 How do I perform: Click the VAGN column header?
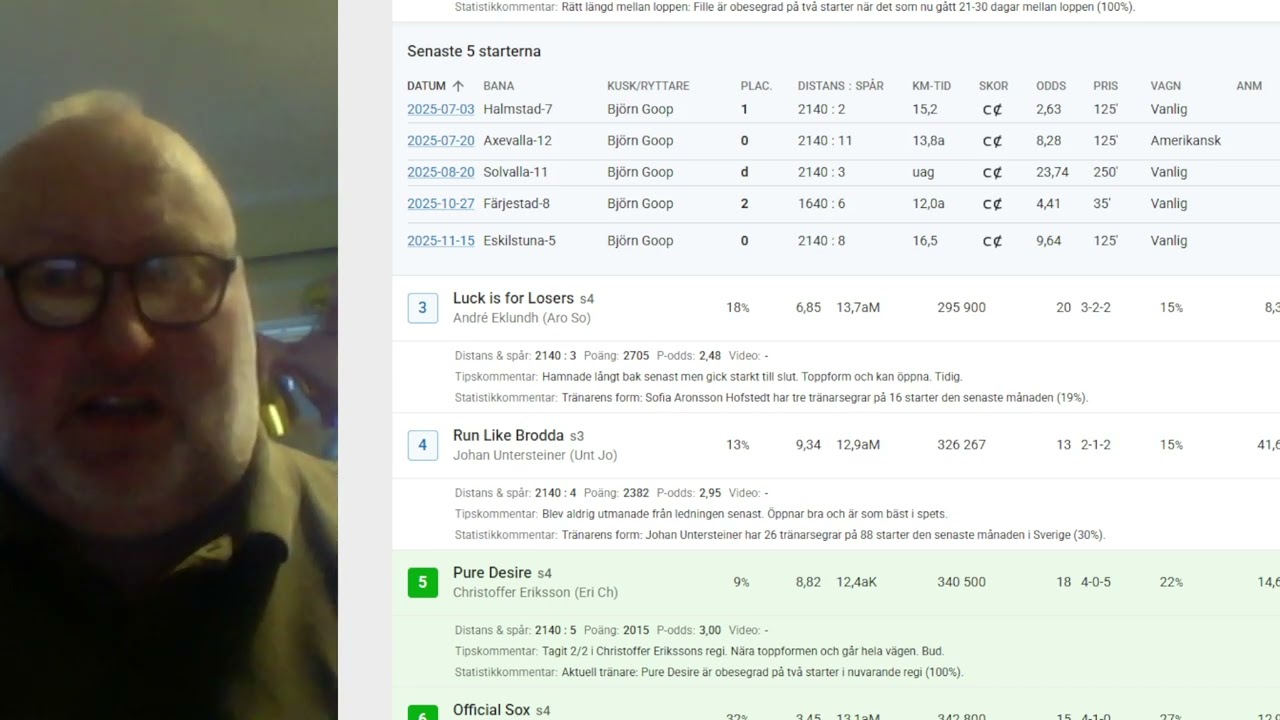1166,86
